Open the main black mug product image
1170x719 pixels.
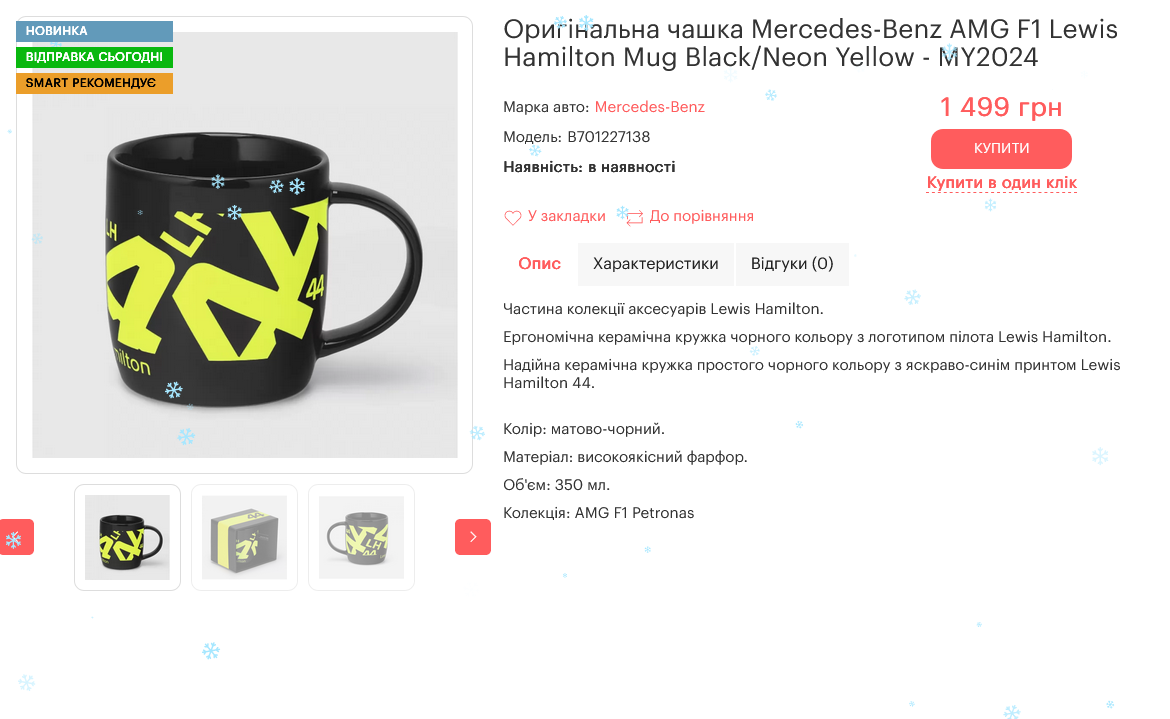coord(245,245)
